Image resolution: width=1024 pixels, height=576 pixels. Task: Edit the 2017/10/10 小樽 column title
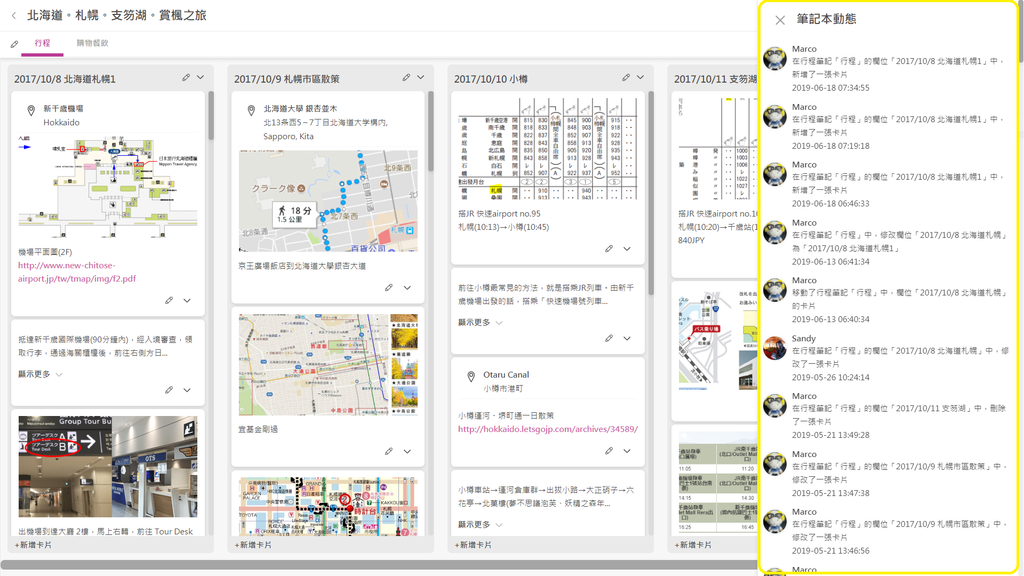tap(626, 77)
